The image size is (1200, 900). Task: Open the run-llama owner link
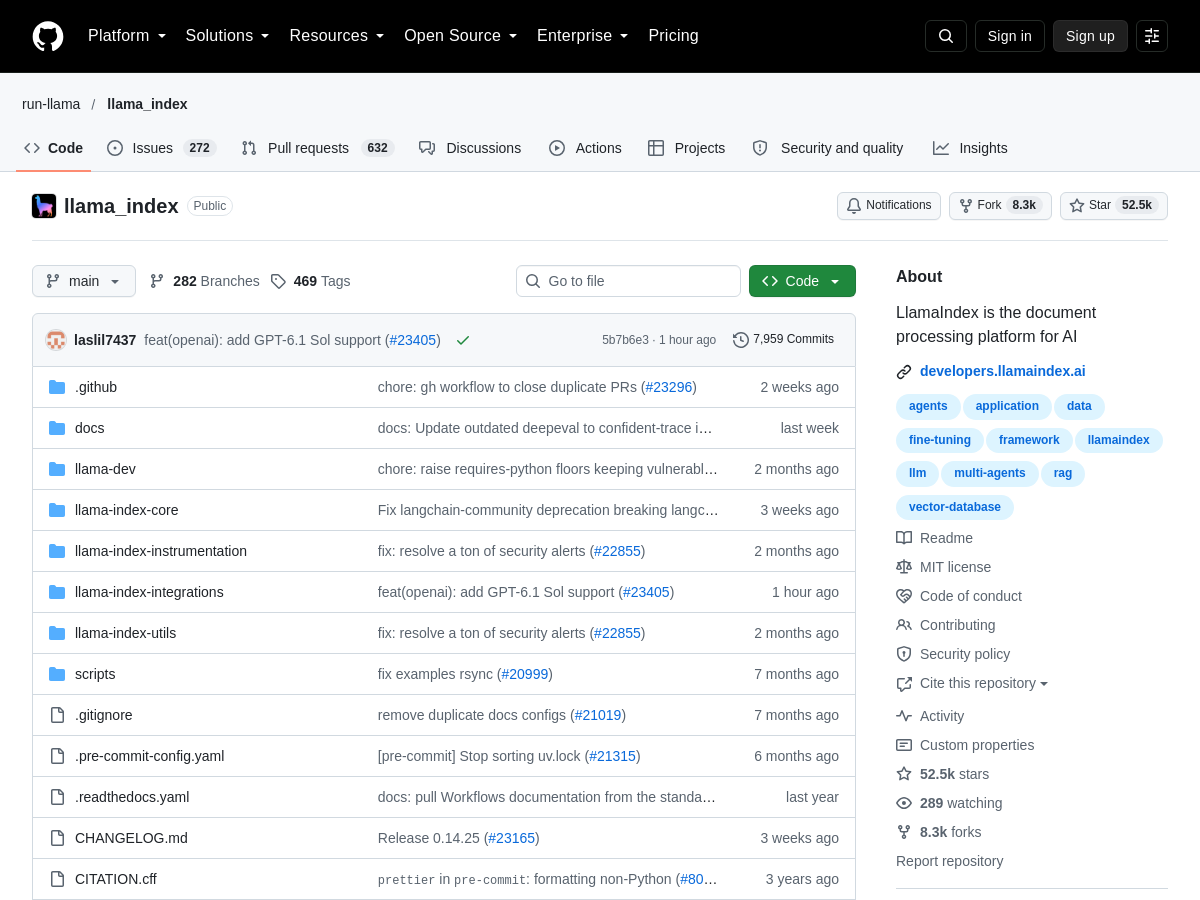click(x=51, y=104)
